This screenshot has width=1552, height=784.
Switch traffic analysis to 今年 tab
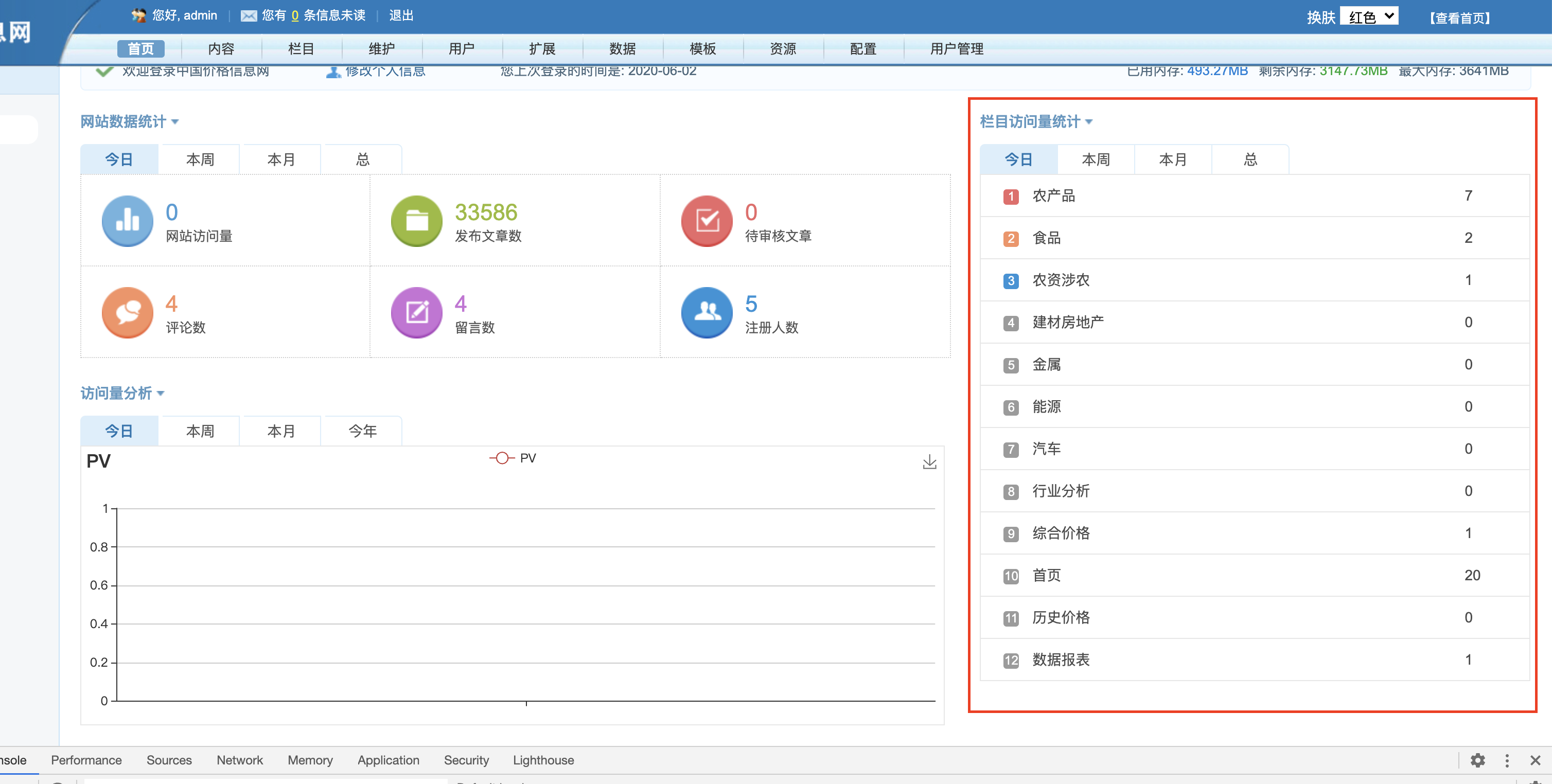pos(362,431)
